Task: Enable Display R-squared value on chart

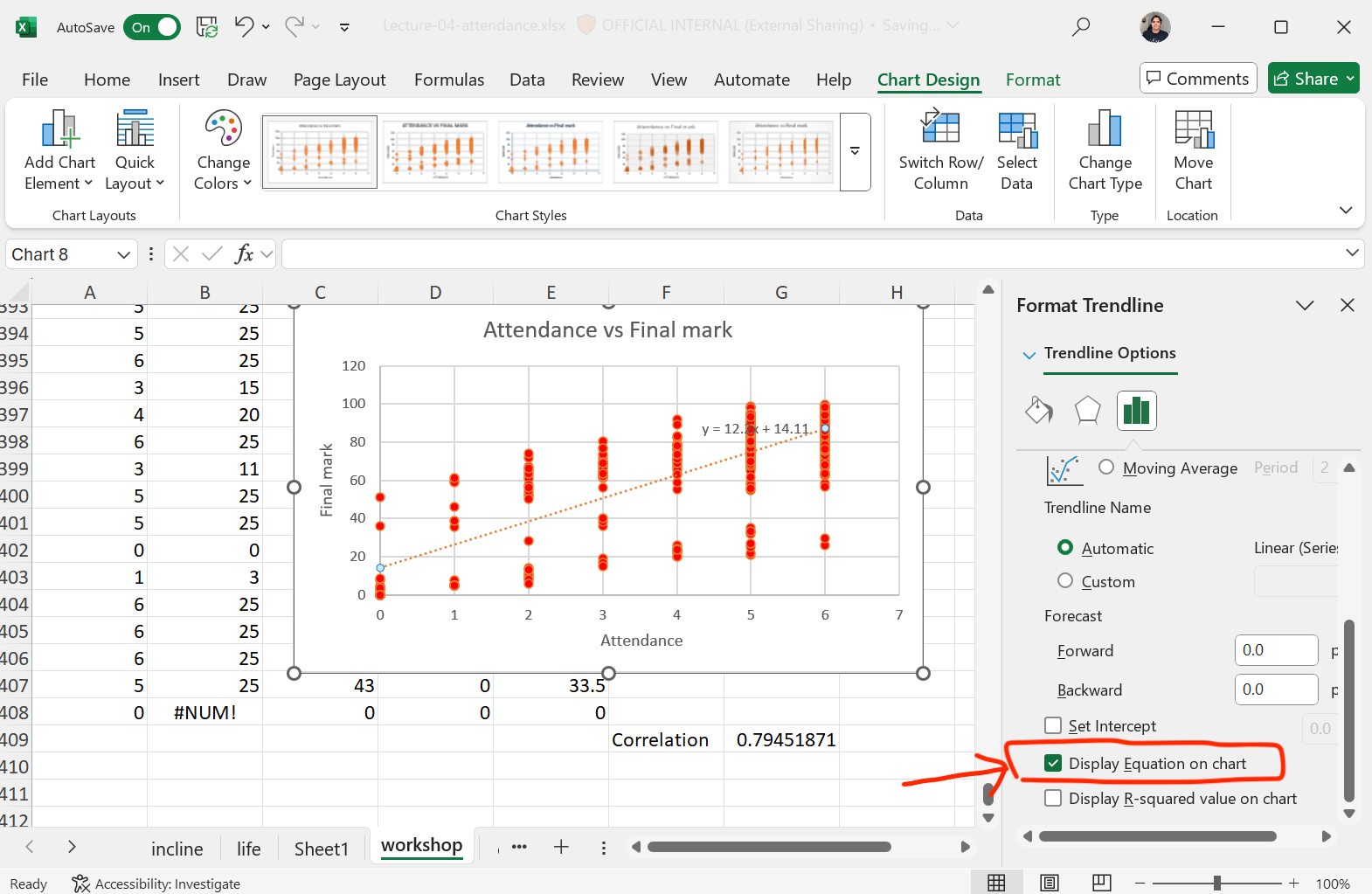Action: pyautogui.click(x=1053, y=799)
